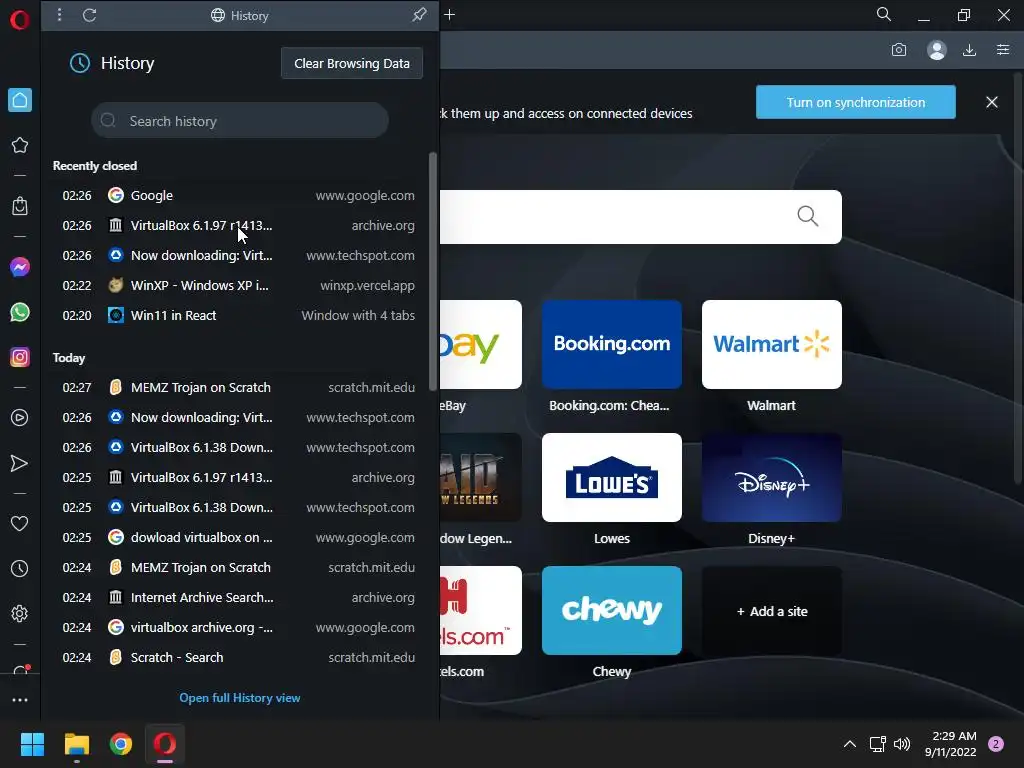The height and width of the screenshot is (768, 1024).
Task: Open Booking.com speed dial tile
Action: (x=612, y=344)
